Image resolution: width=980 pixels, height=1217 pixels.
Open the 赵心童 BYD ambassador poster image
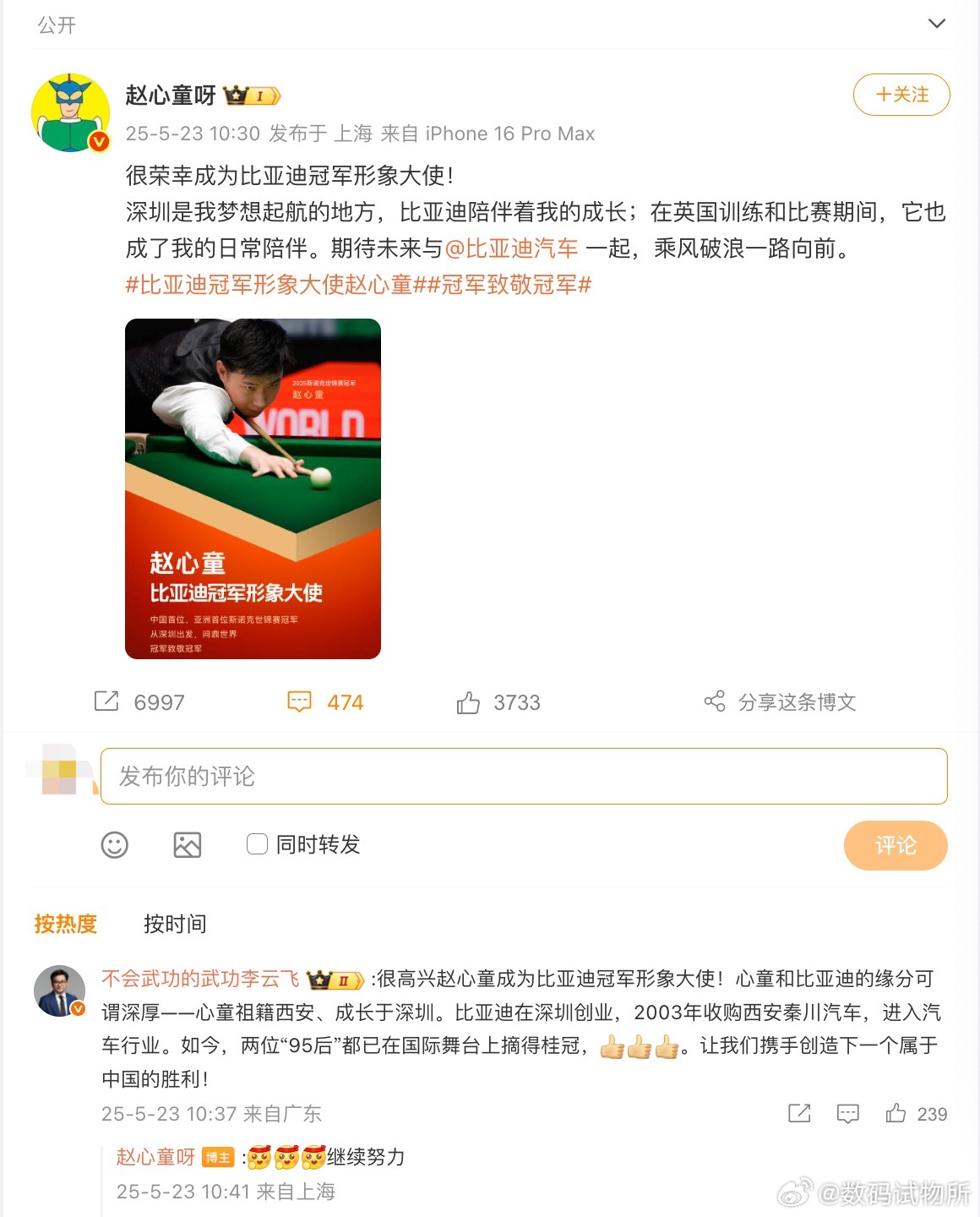(253, 488)
